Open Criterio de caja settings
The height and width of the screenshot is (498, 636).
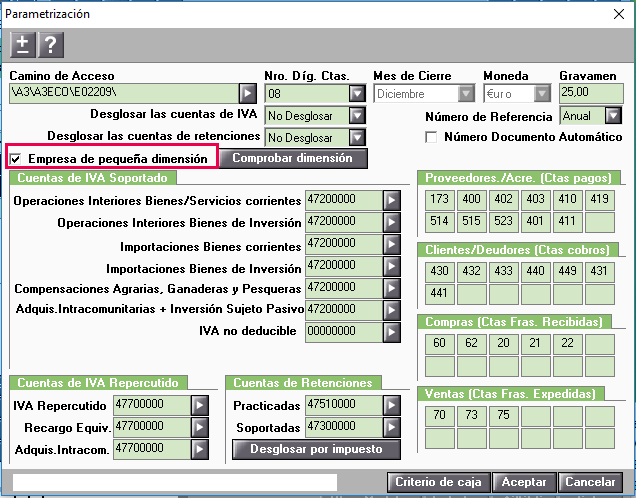tap(438, 482)
